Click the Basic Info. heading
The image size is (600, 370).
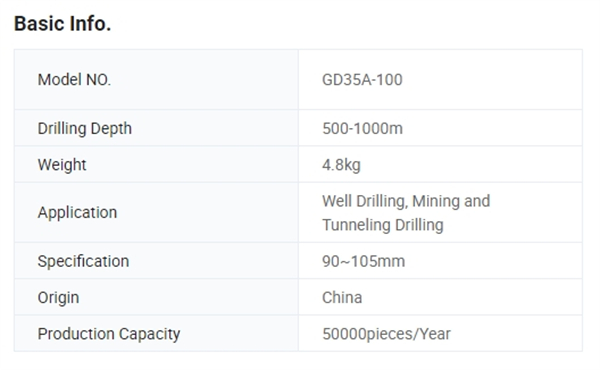coord(62,24)
